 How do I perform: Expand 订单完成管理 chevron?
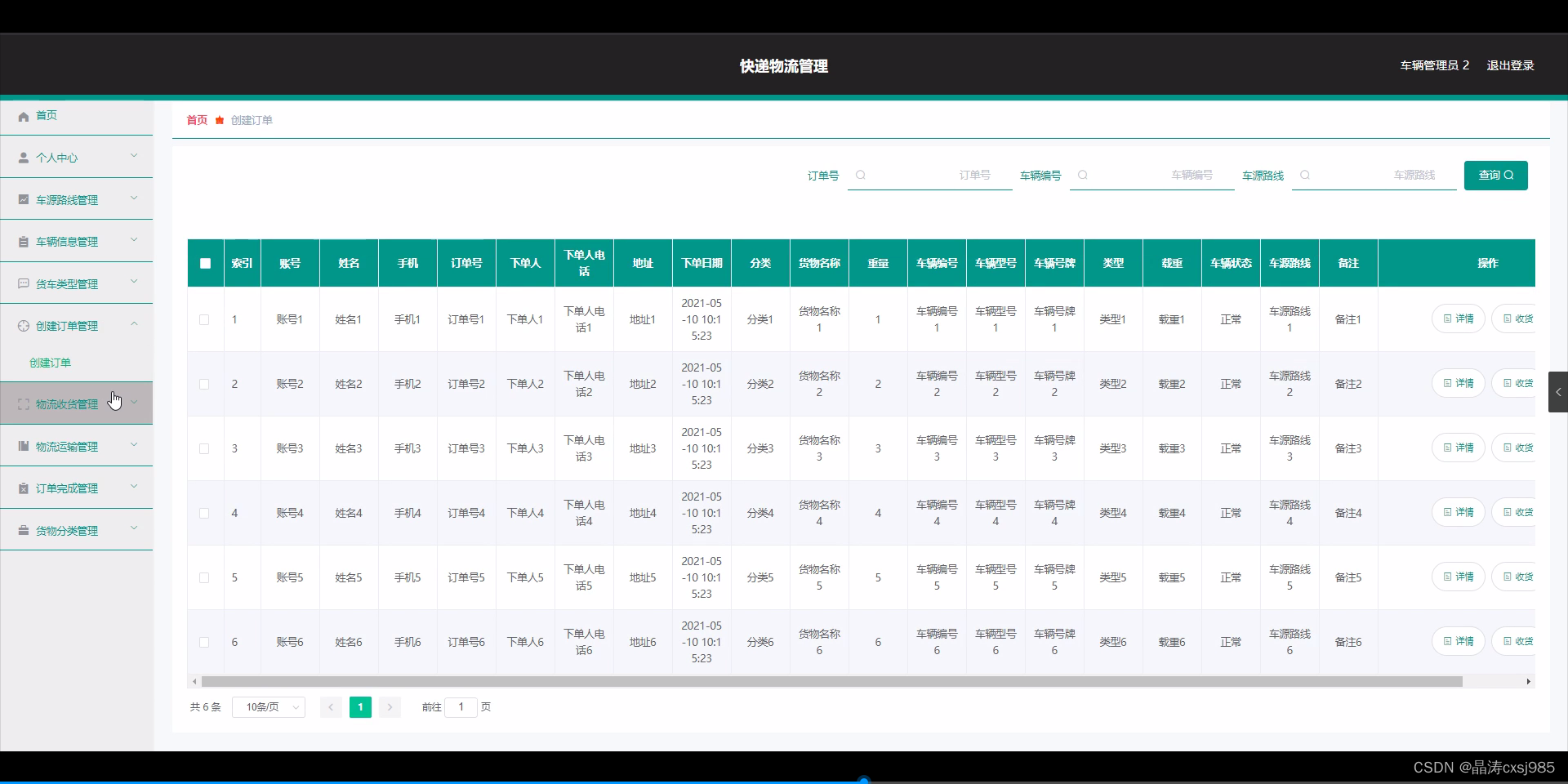pos(135,487)
